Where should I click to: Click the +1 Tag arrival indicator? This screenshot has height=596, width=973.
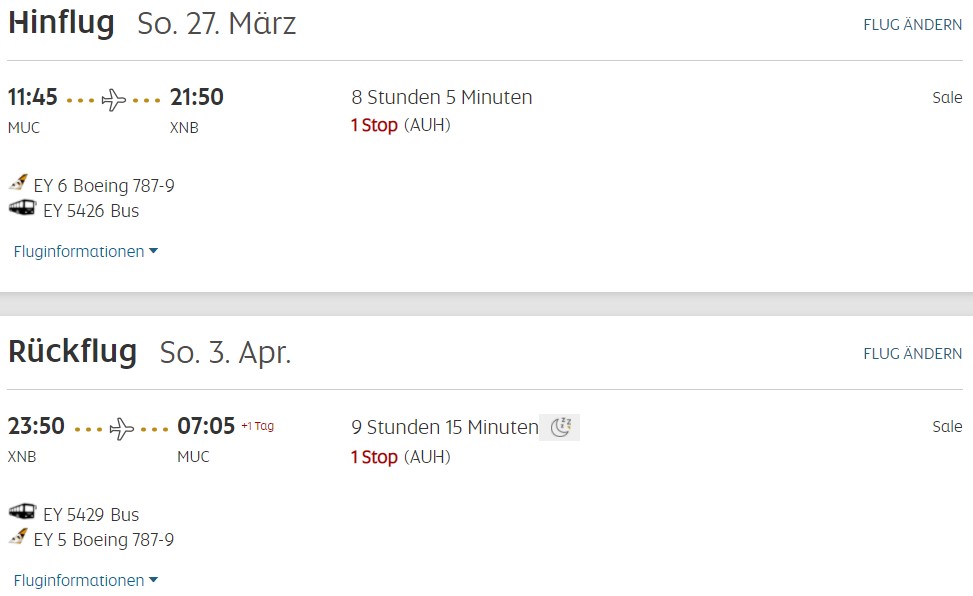257,426
